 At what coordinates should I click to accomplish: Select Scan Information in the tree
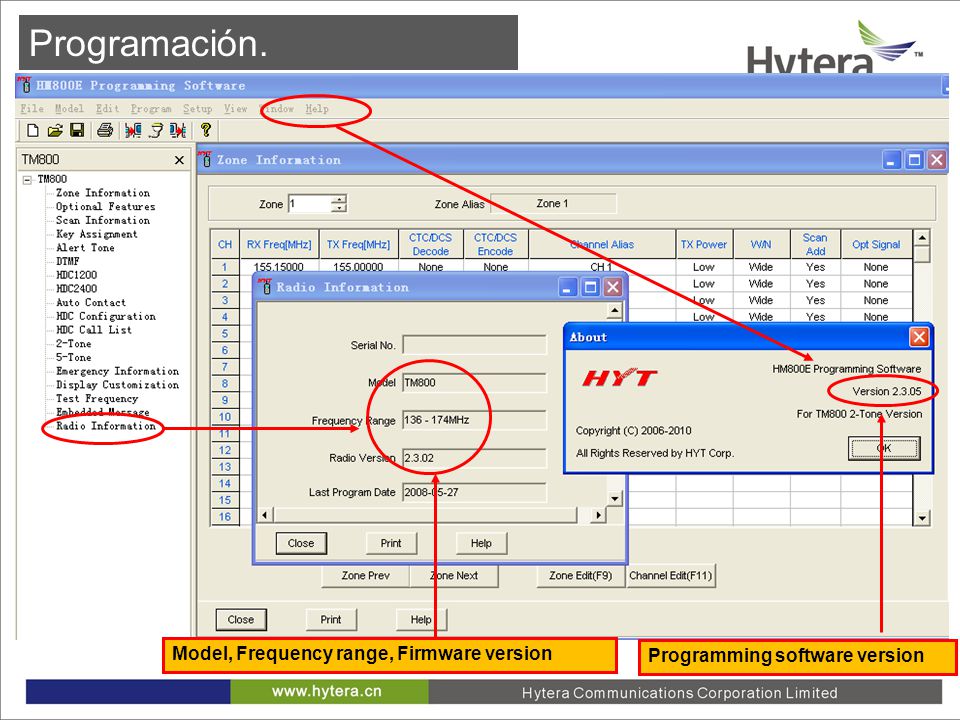(103, 220)
